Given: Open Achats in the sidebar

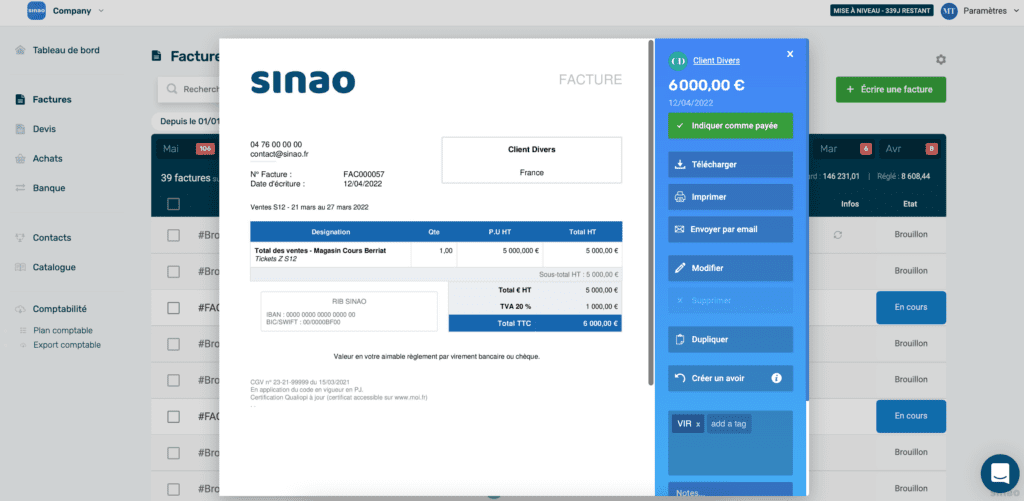Looking at the screenshot, I should [48, 158].
